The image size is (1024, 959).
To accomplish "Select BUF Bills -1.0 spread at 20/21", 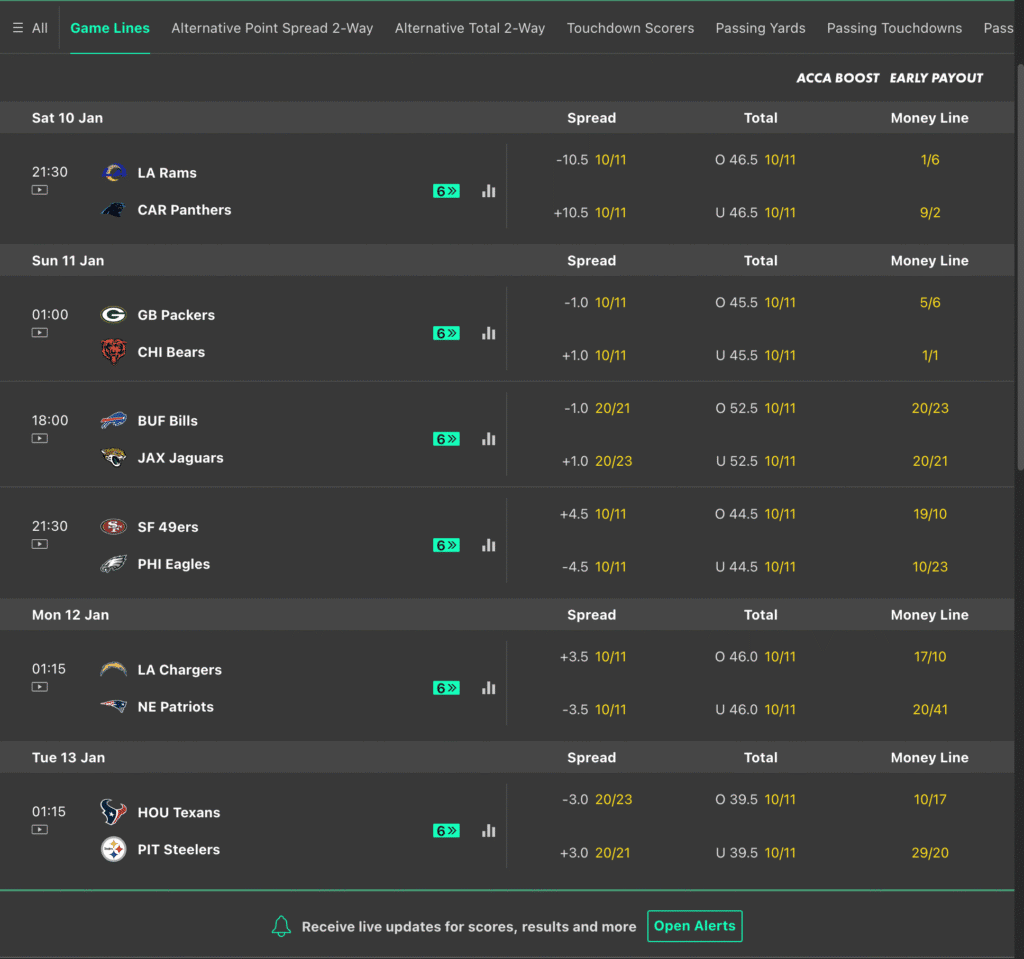I will pos(597,408).
